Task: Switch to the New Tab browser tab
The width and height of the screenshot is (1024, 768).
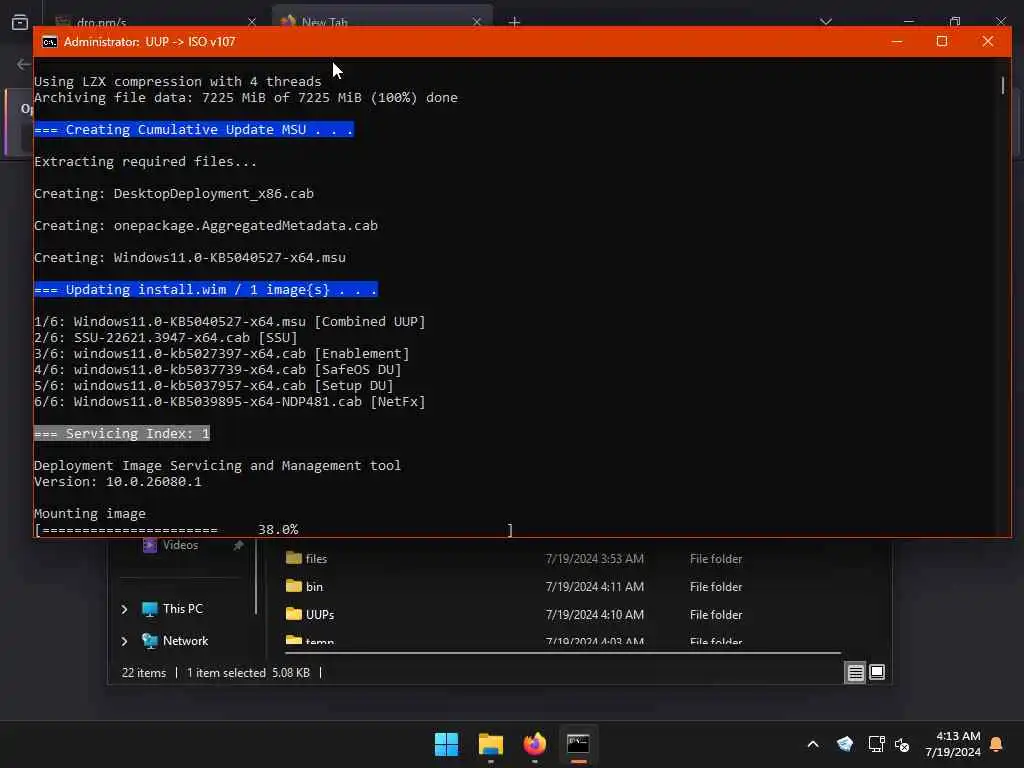Action: 383,18
